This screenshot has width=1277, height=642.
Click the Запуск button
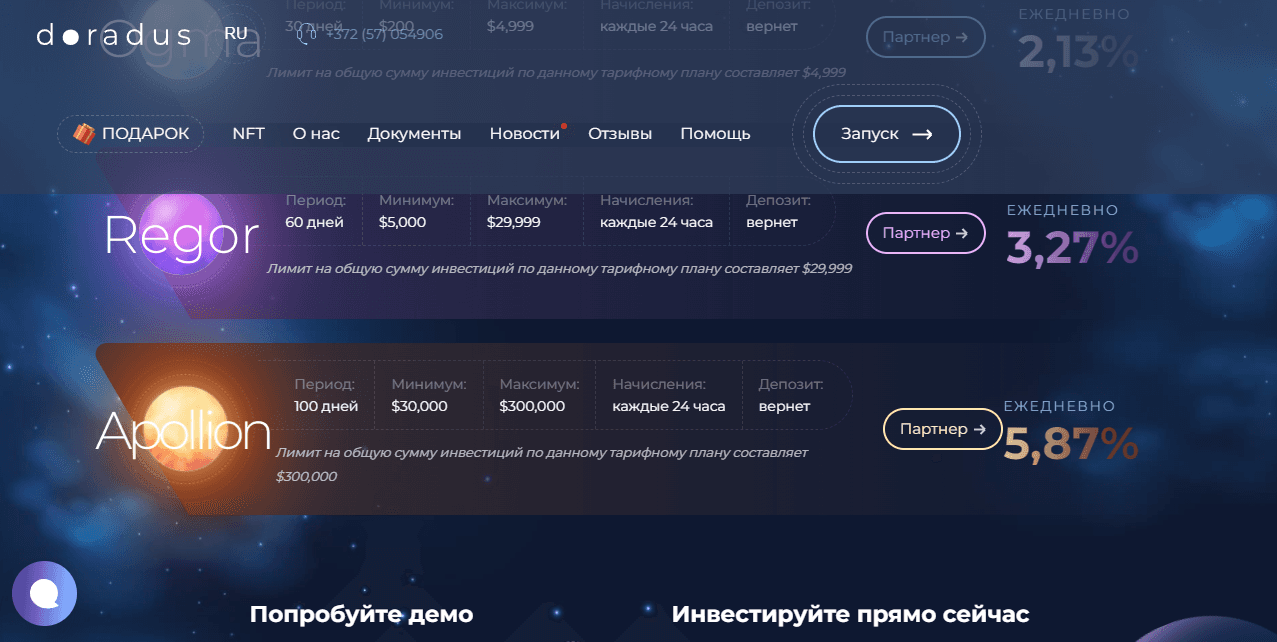coord(885,133)
